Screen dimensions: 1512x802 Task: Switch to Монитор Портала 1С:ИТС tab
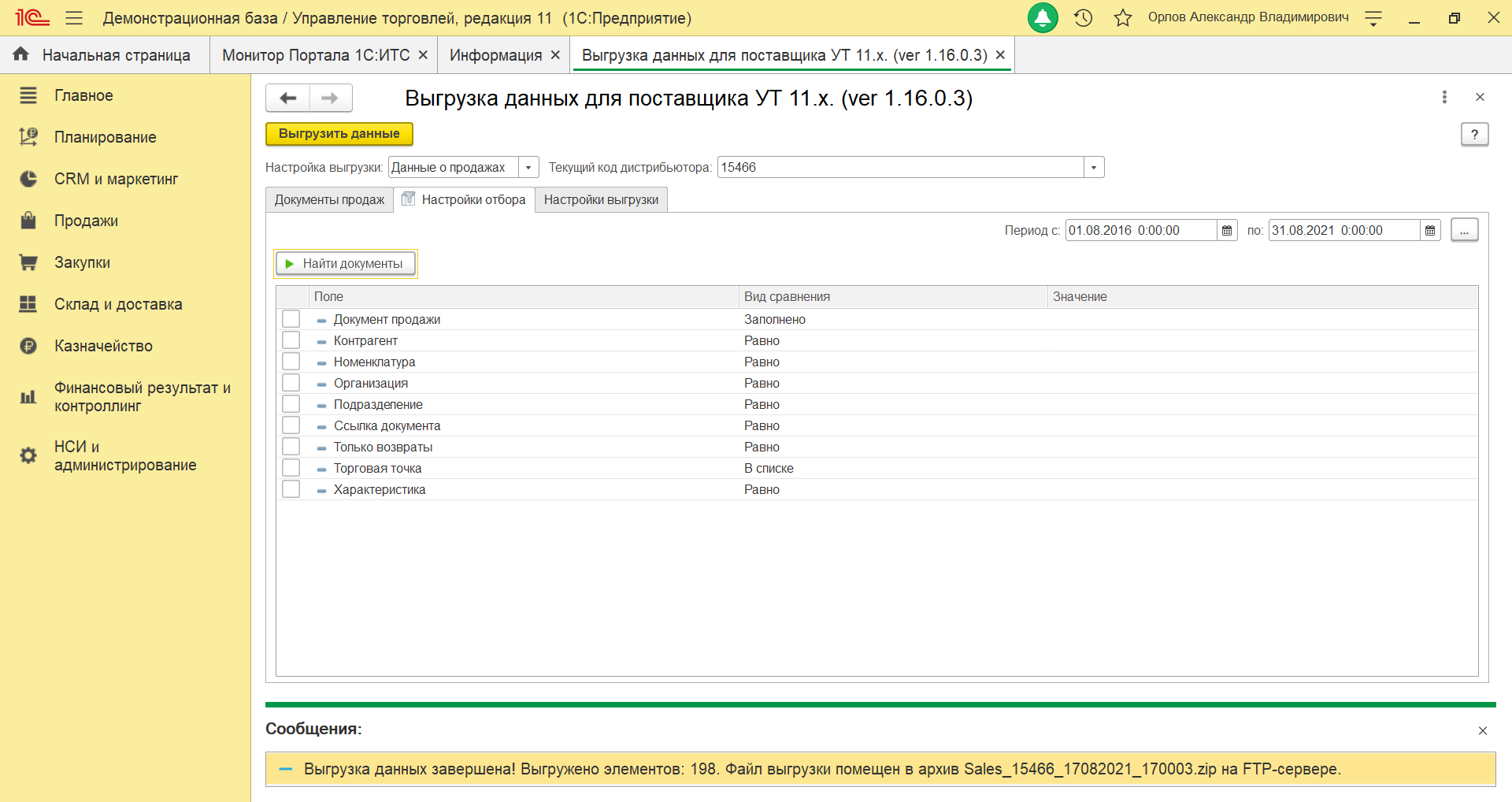[316, 55]
